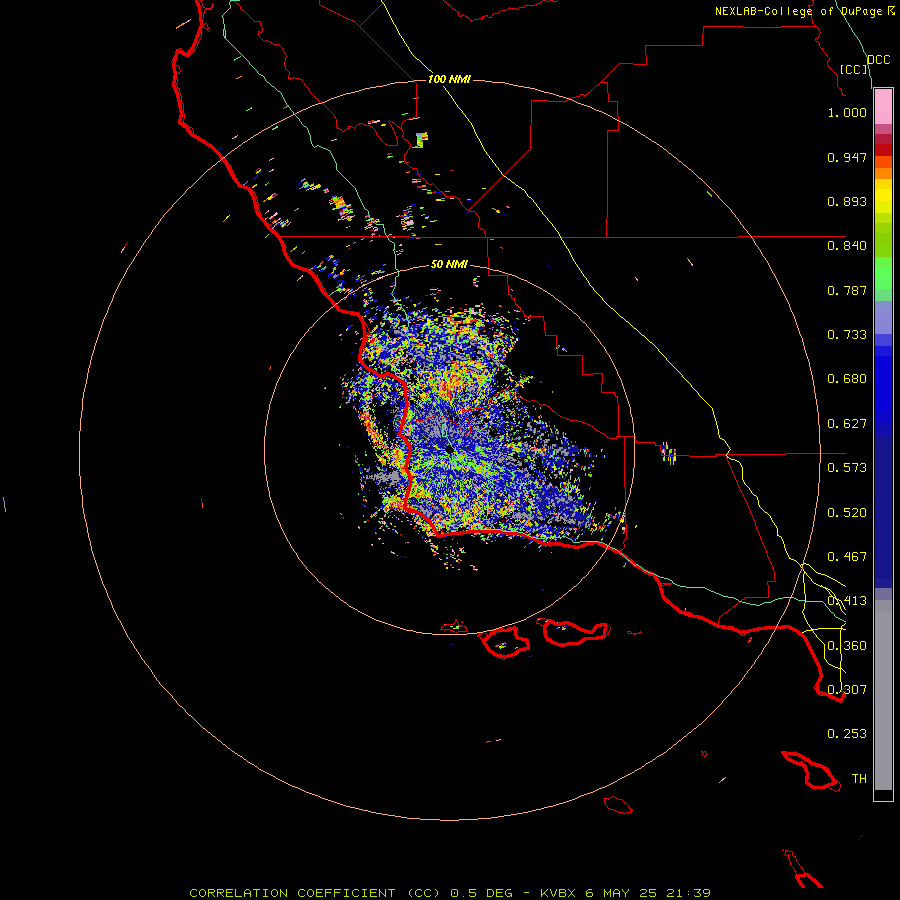Select the 1.000 legend value

[x=847, y=112]
